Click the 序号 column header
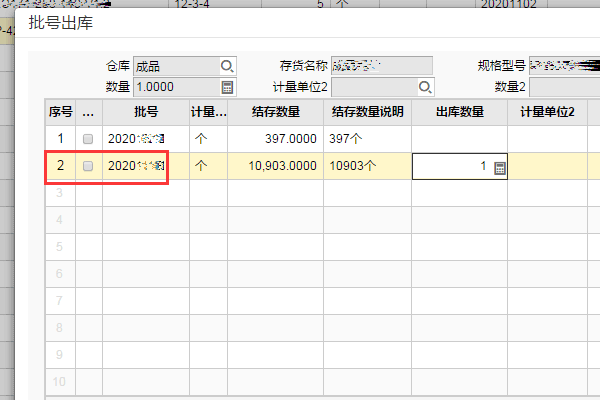The image size is (600, 400). click(61, 111)
